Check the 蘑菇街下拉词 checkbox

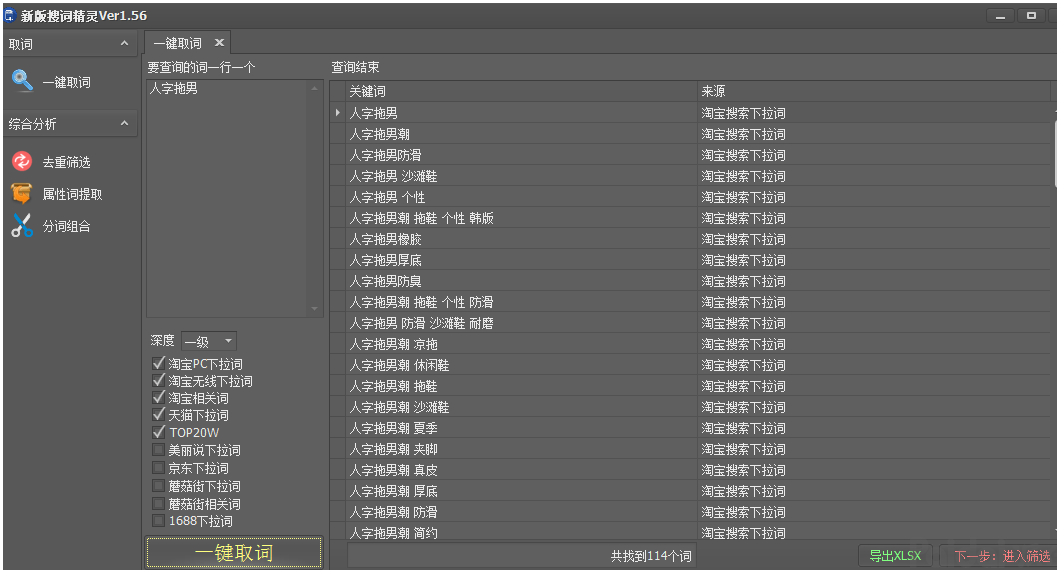point(158,486)
